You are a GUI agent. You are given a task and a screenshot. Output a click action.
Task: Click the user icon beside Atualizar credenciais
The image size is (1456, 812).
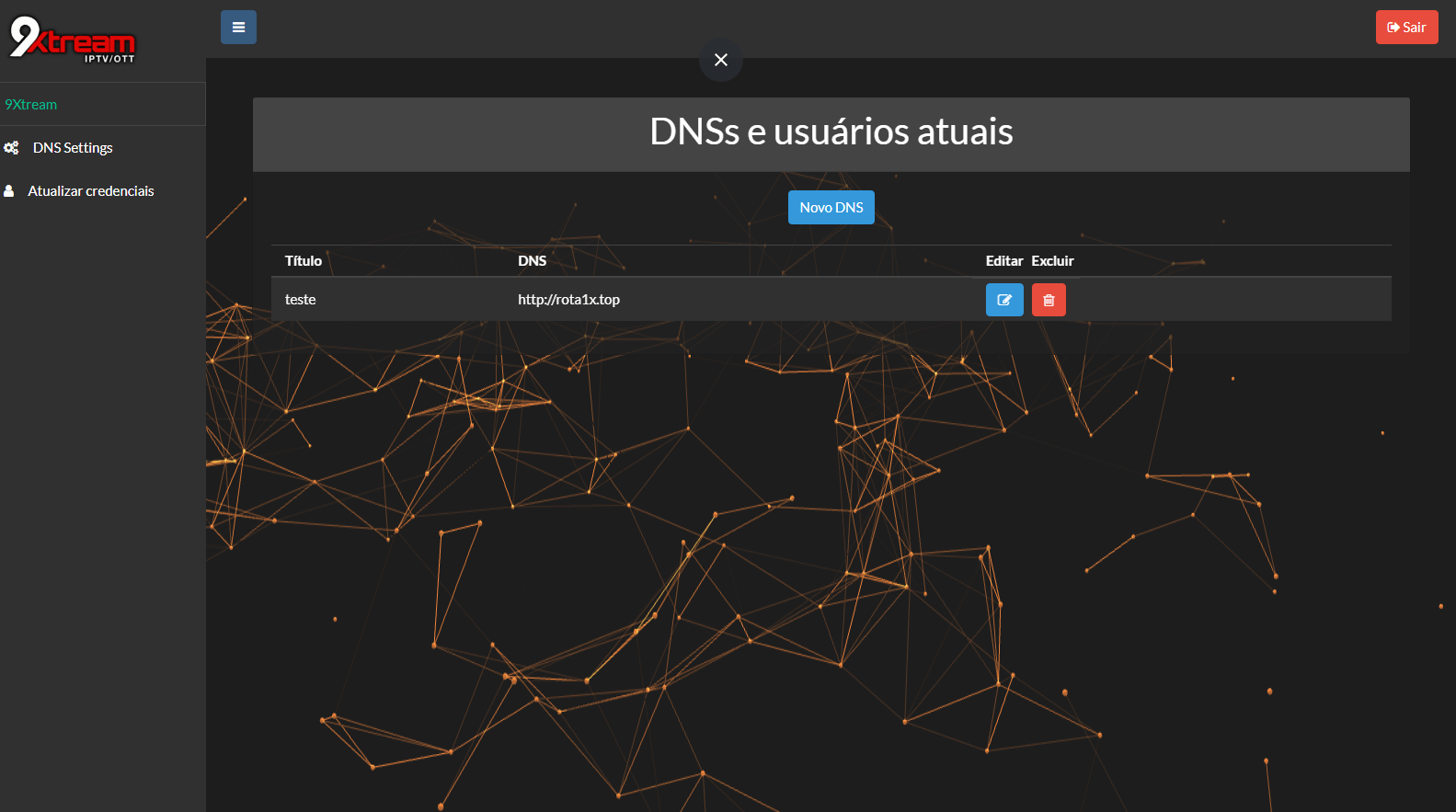click(9, 191)
